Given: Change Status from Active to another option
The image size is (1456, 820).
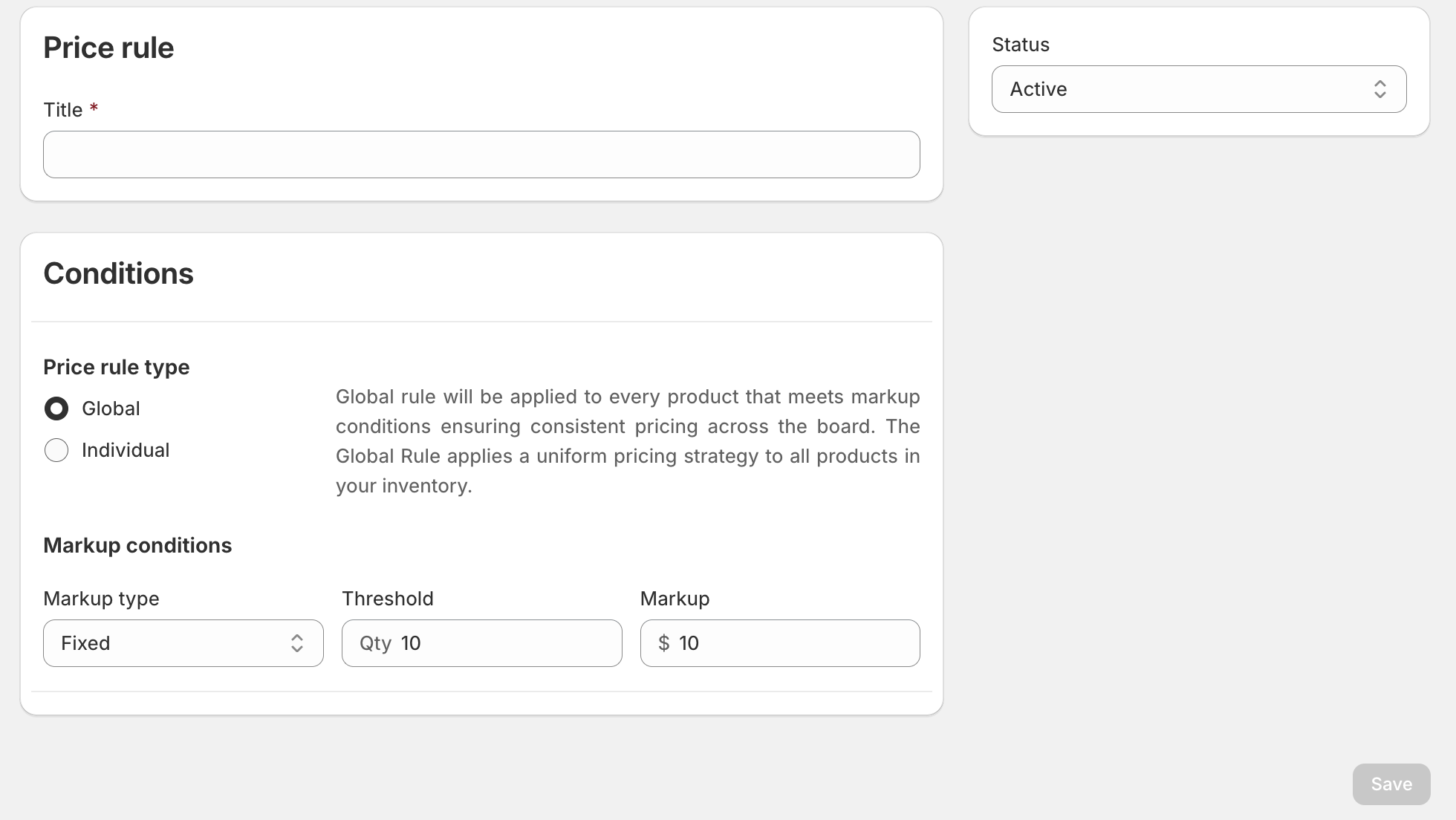Looking at the screenshot, I should point(1198,89).
